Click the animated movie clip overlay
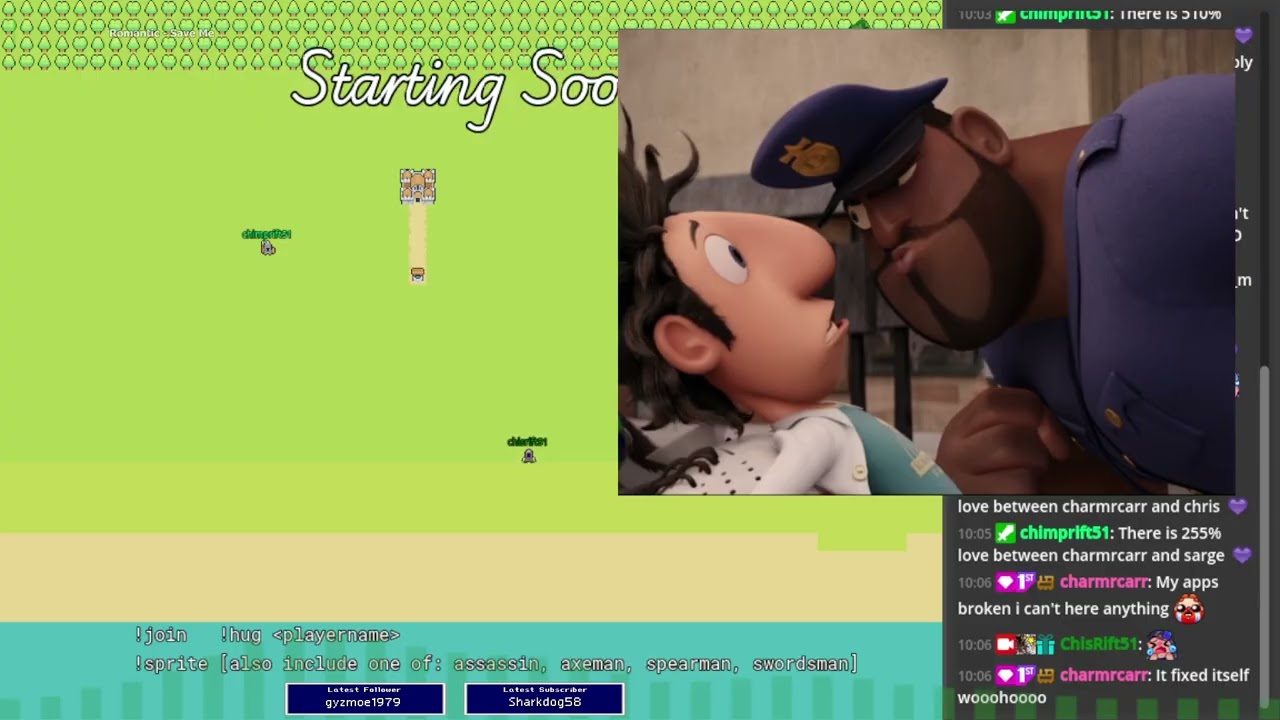This screenshot has height=720, width=1280. pos(926,262)
